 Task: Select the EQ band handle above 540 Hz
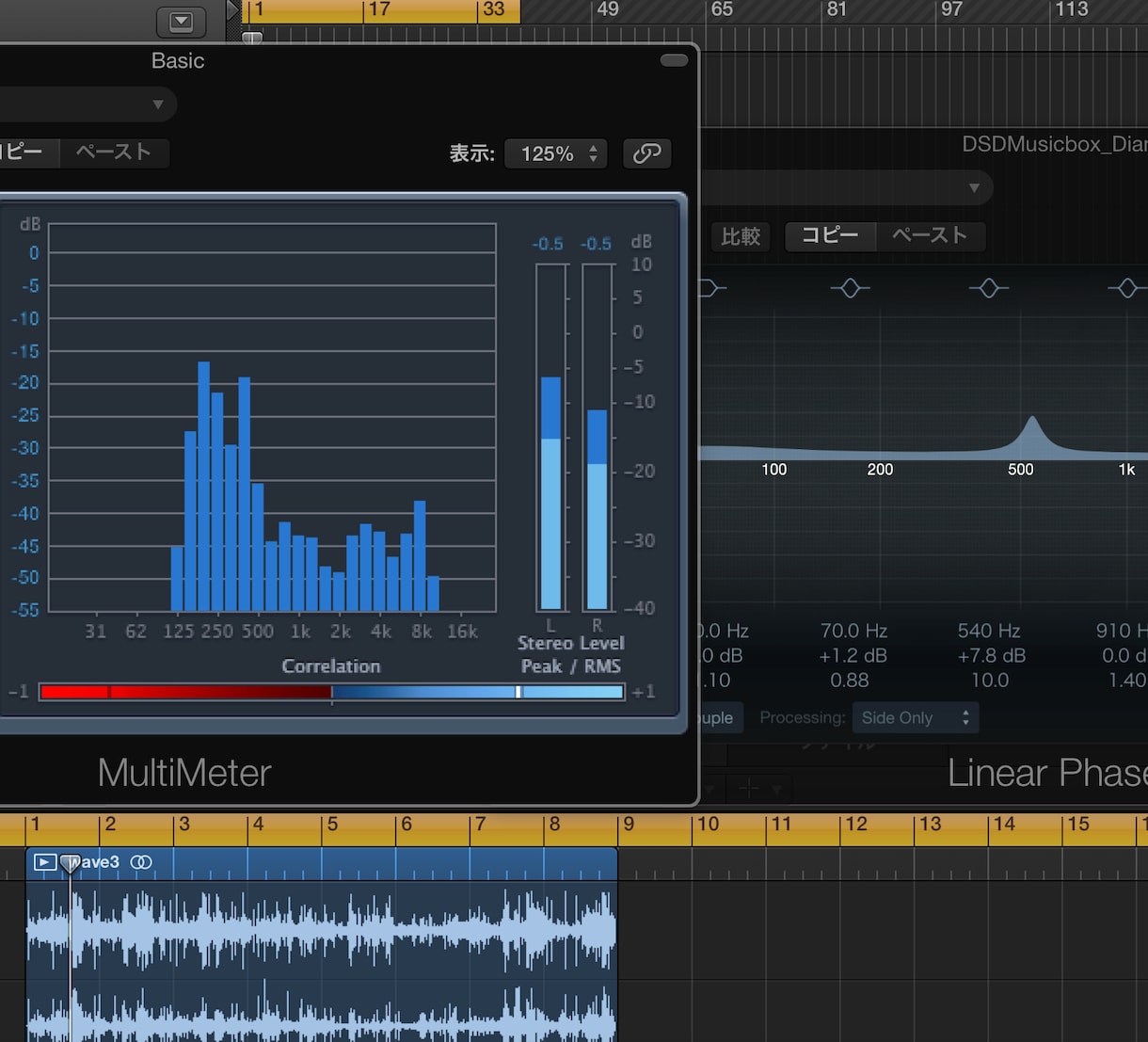click(x=988, y=288)
